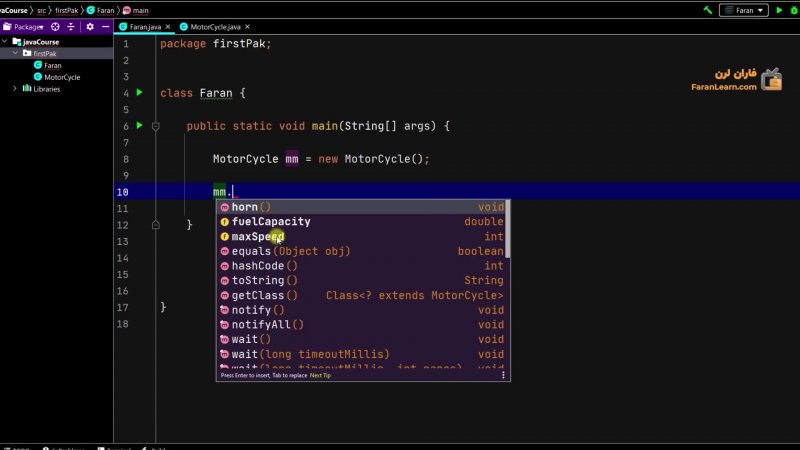Click run gutter arrow beside class Faran
800x450 pixels.
(140, 93)
